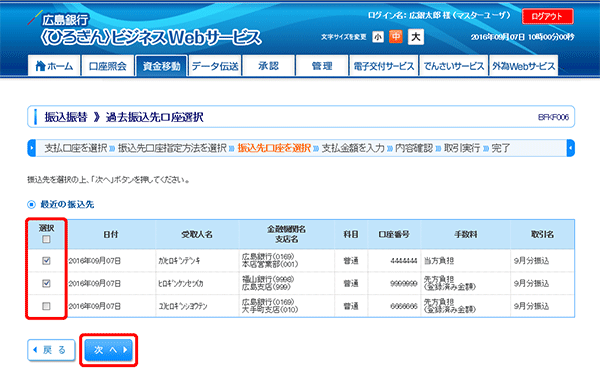Click the 支払金額を入力 step

click(353, 148)
